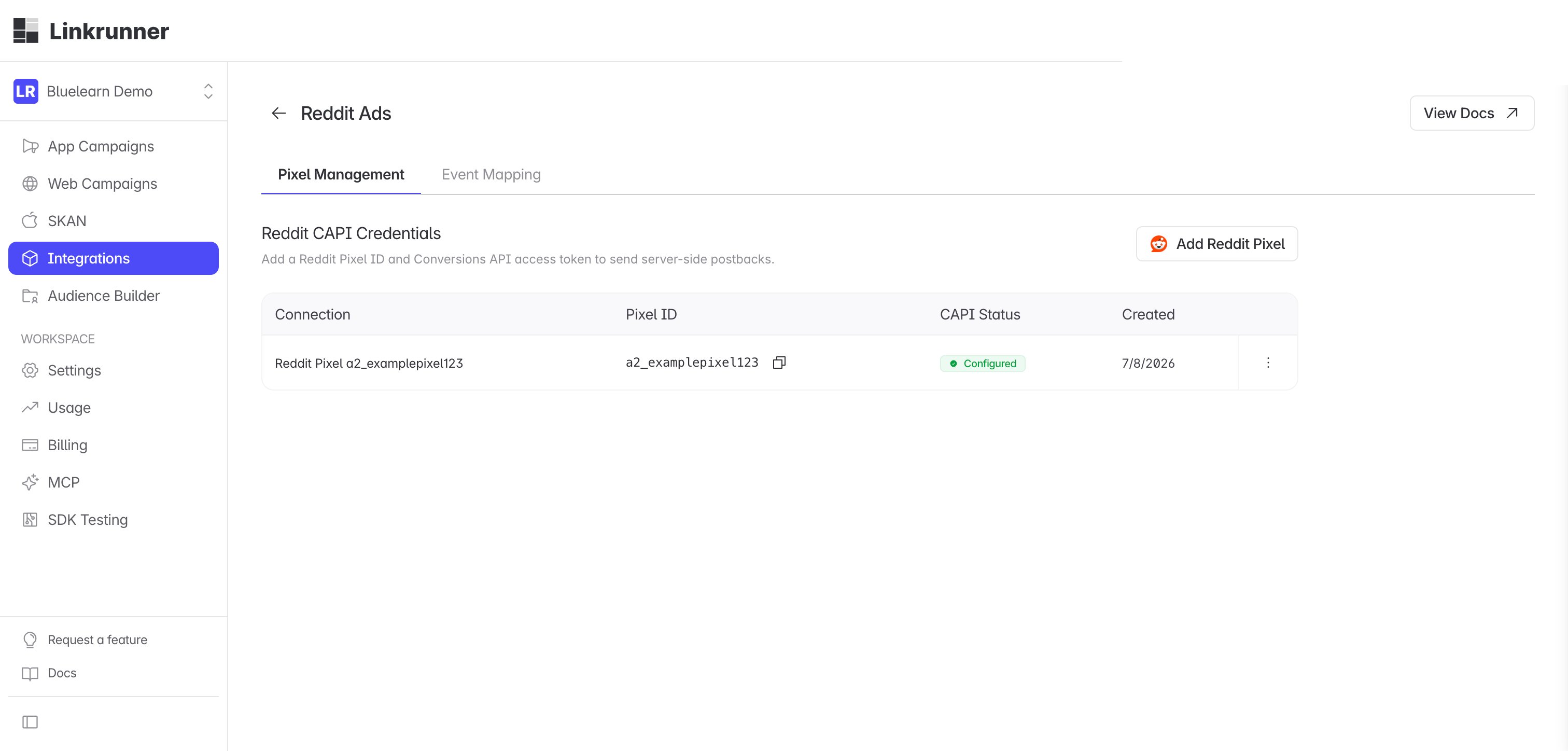Open workspace Settings
Viewport: 1568px width, 751px height.
tap(113, 370)
